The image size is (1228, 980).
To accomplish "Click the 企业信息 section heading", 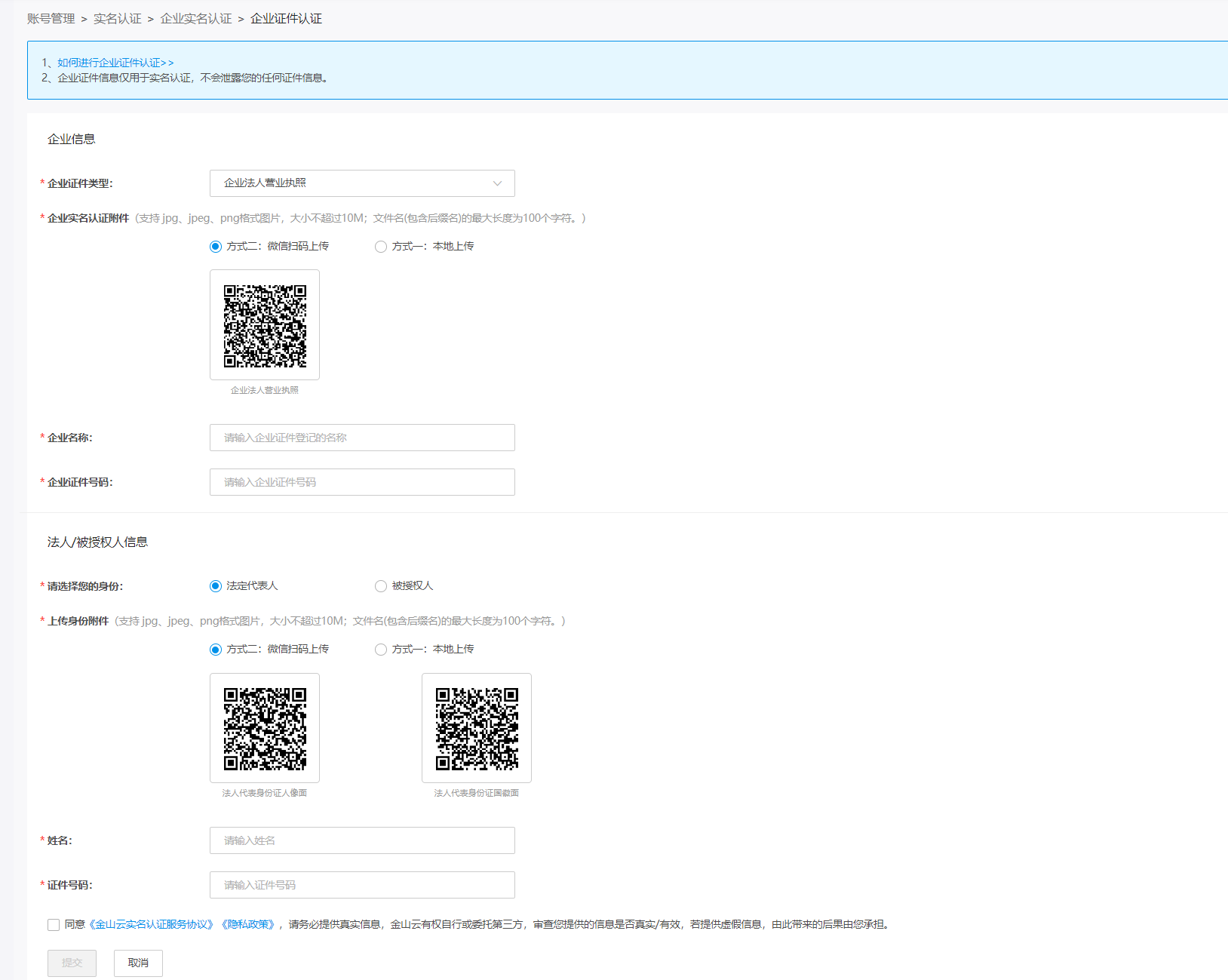I will 72,139.
